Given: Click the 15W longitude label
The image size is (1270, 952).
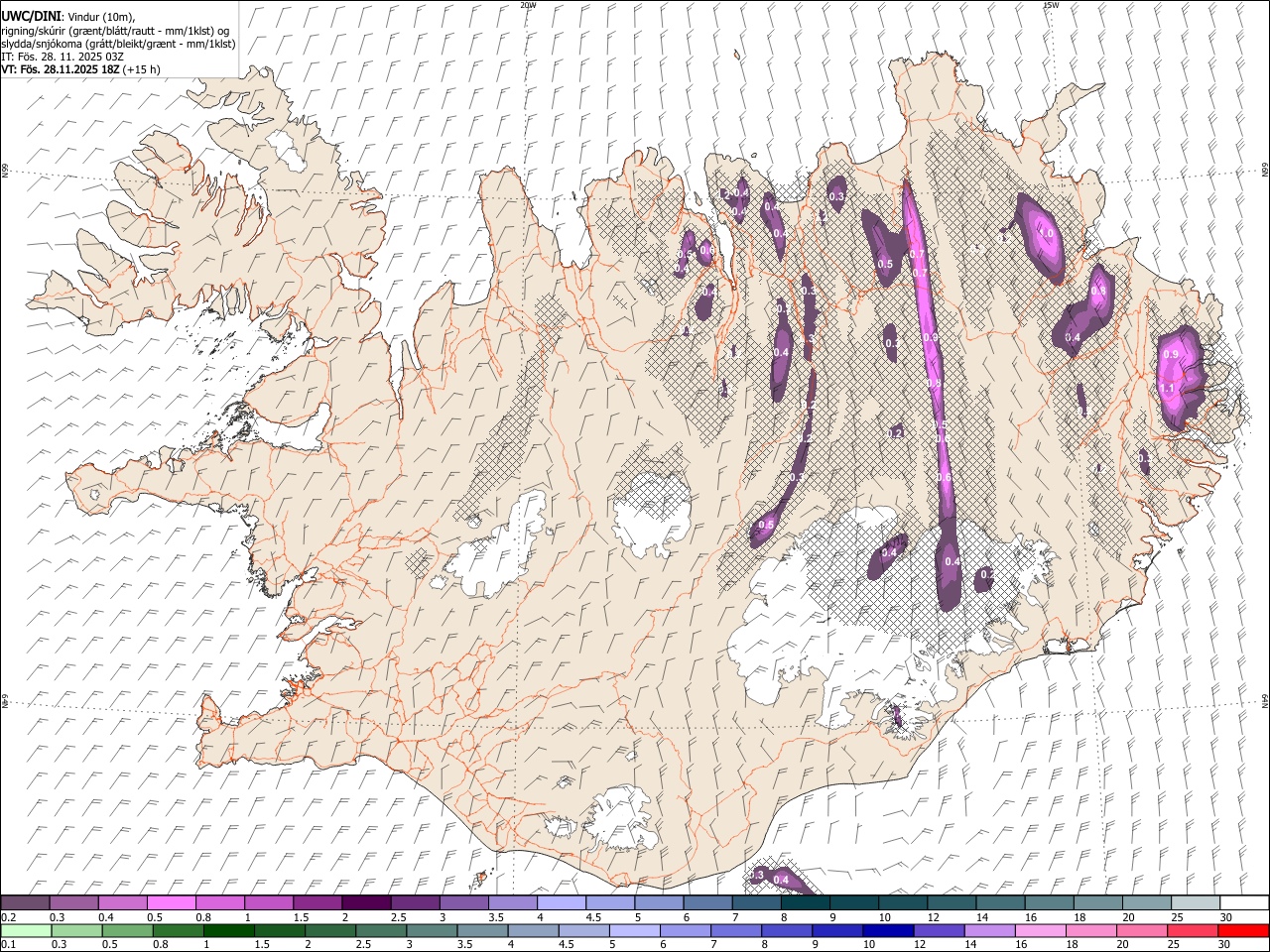Looking at the screenshot, I should click(x=1051, y=5).
